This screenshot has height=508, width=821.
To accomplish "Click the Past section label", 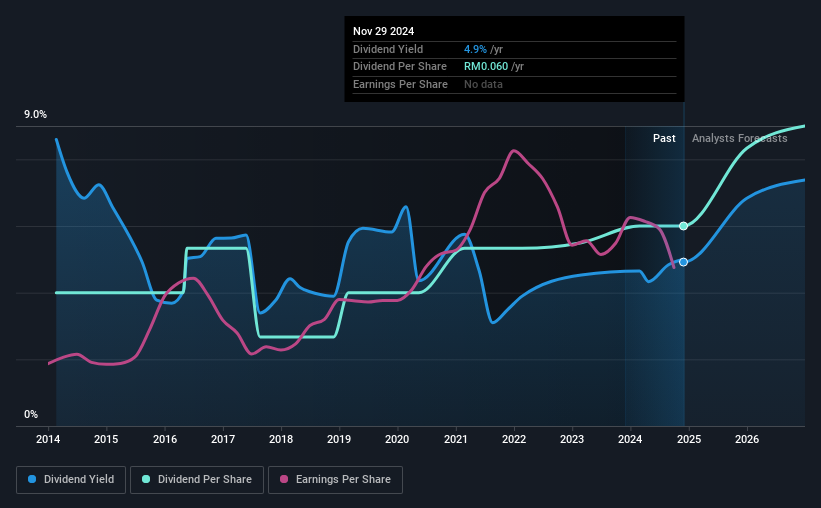I will 664,138.
